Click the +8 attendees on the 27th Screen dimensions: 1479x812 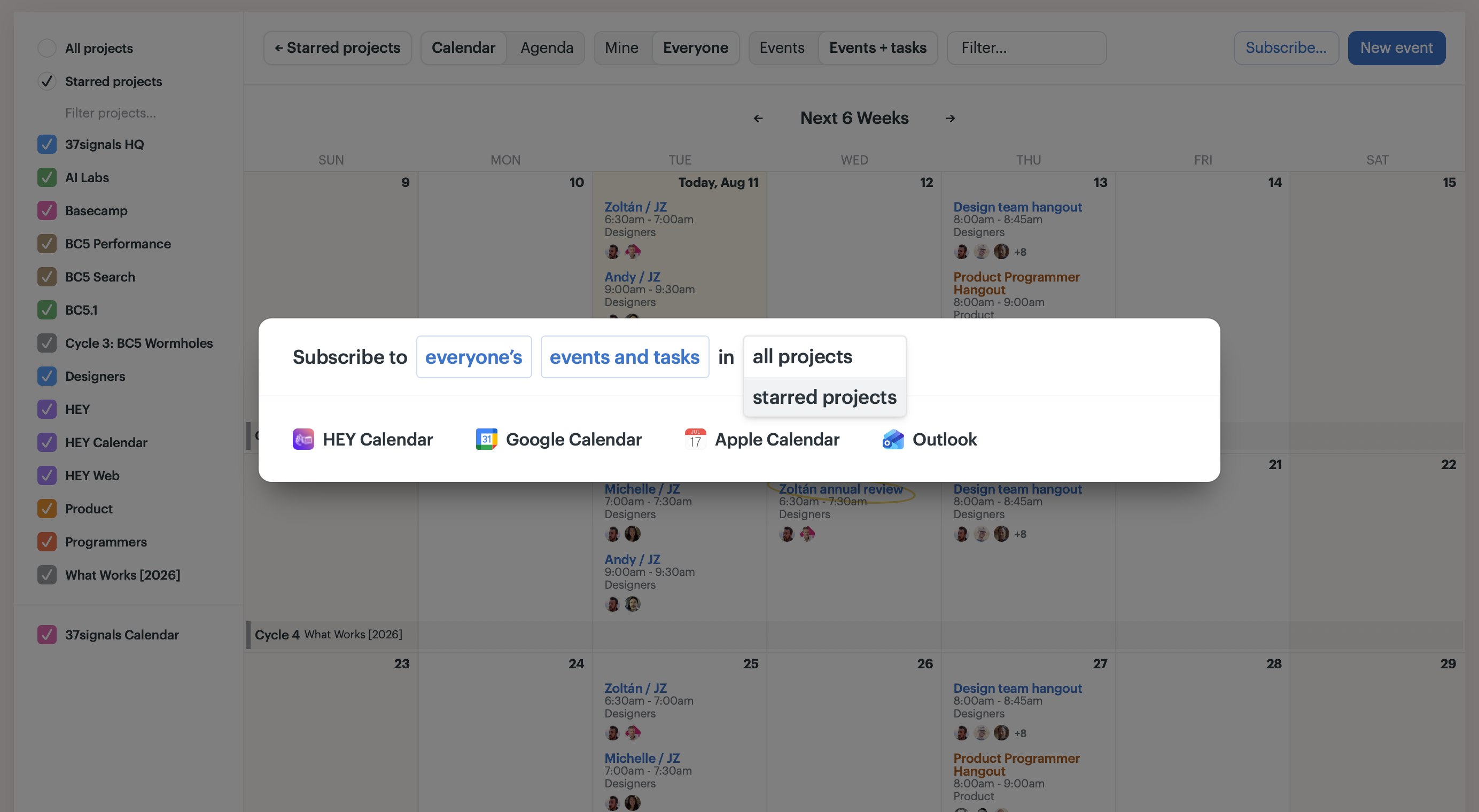1019,733
